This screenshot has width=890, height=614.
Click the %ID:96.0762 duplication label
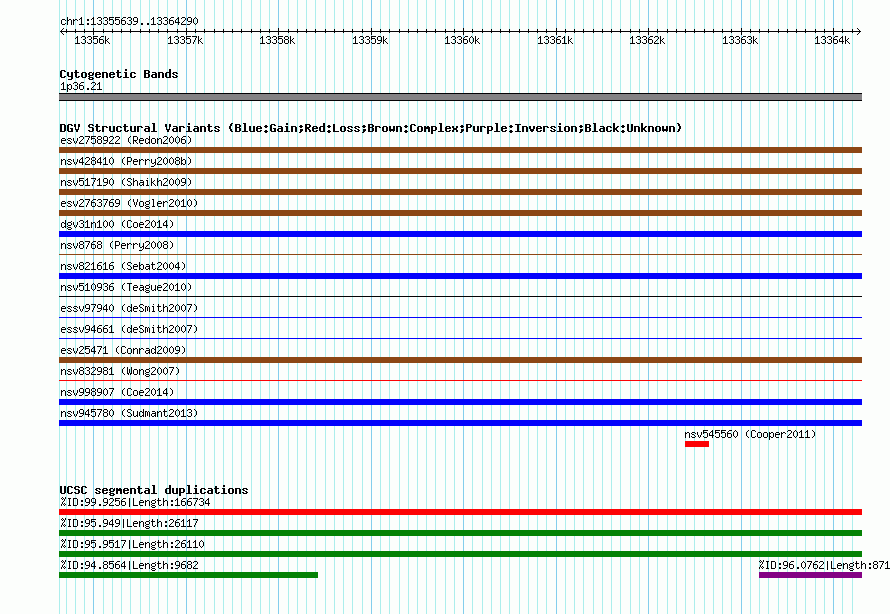coord(824,565)
